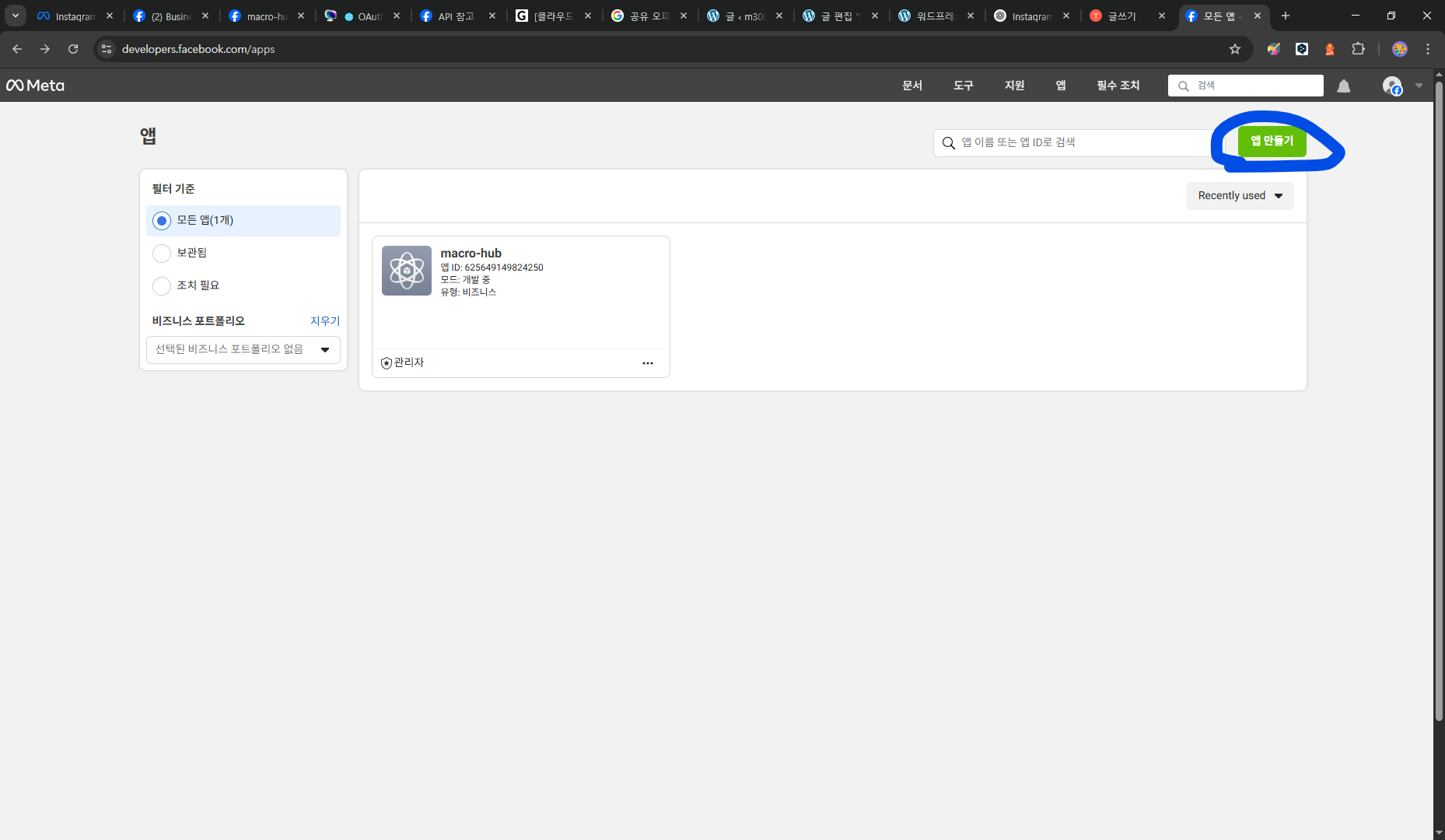Screen dimensions: 1445x840
Task: Click the app search magnifier icon
Action: point(948,143)
